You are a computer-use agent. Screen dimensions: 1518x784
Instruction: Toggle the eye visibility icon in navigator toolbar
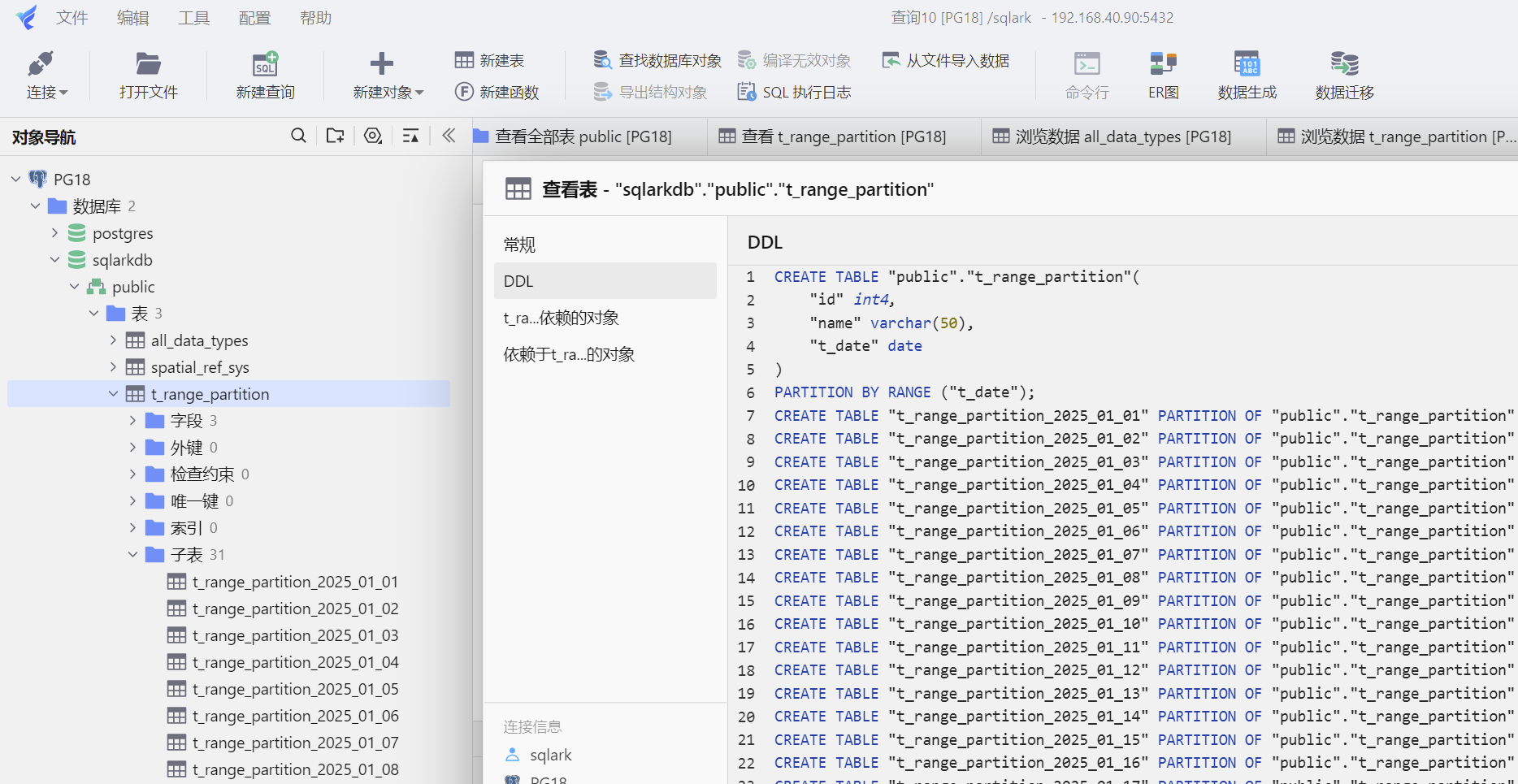click(x=373, y=136)
